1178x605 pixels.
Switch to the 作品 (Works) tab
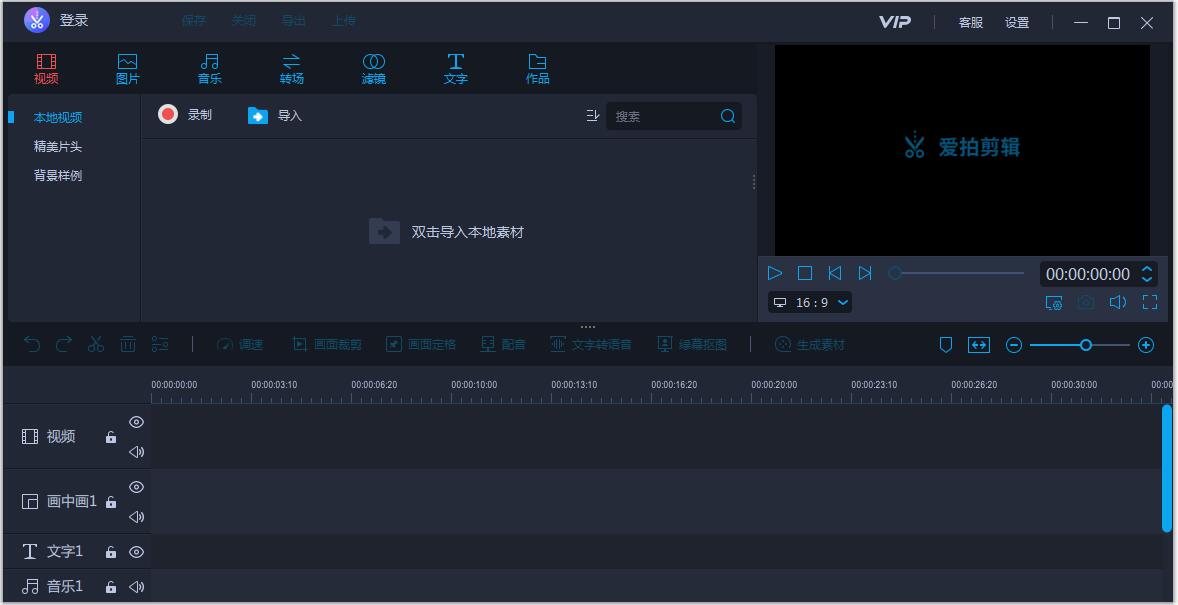click(536, 67)
